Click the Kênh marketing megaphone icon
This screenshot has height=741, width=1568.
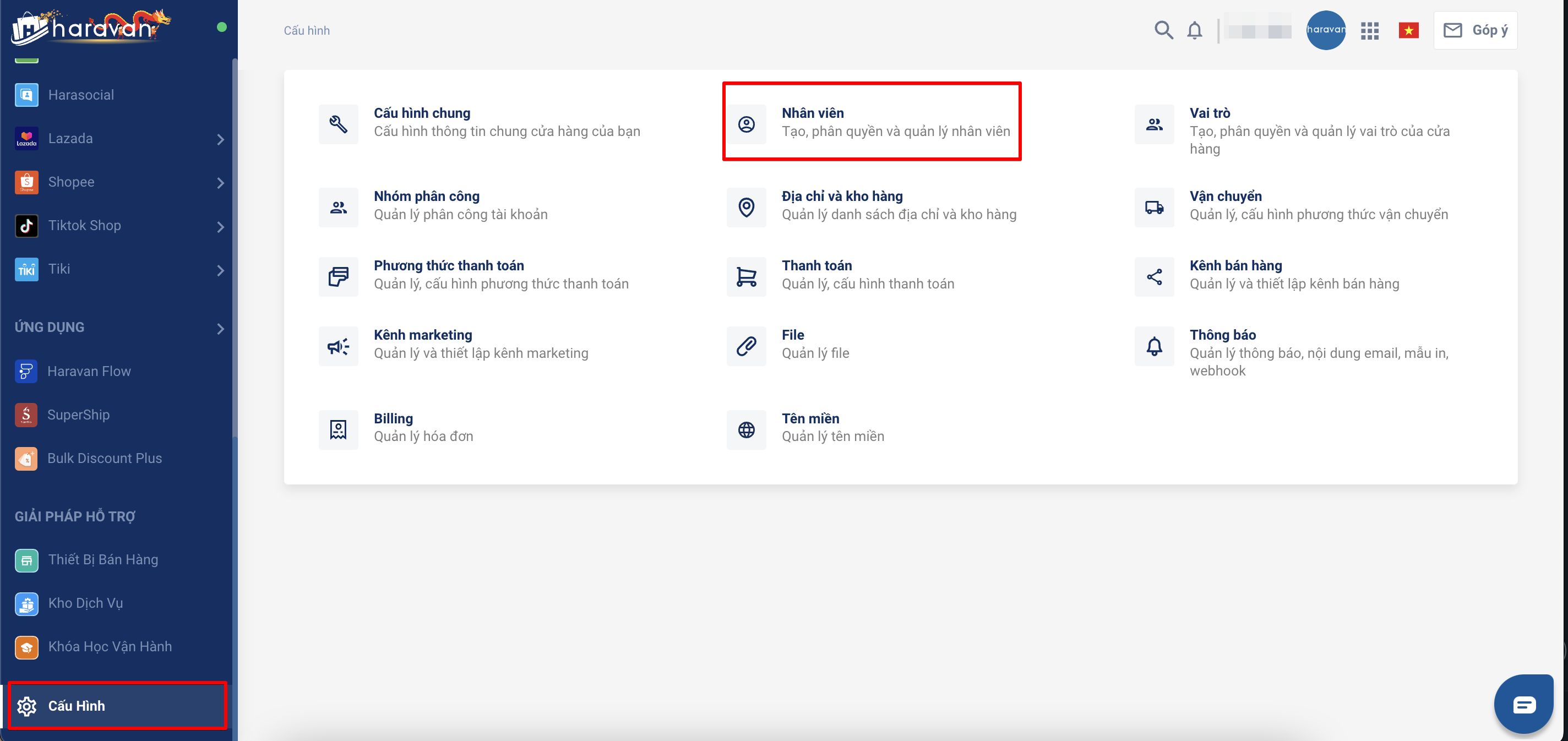(x=339, y=346)
